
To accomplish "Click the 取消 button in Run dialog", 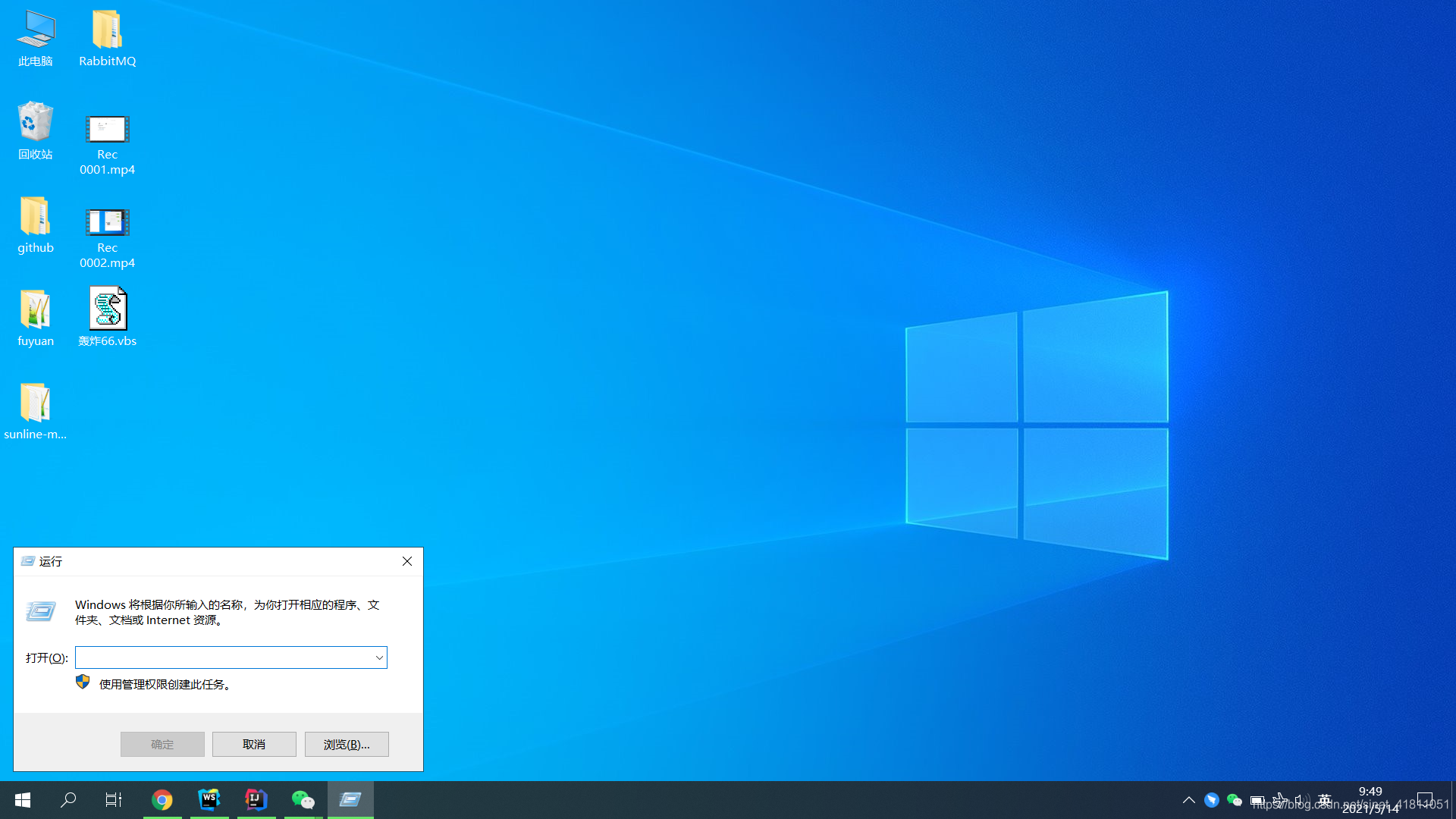I will [x=254, y=744].
